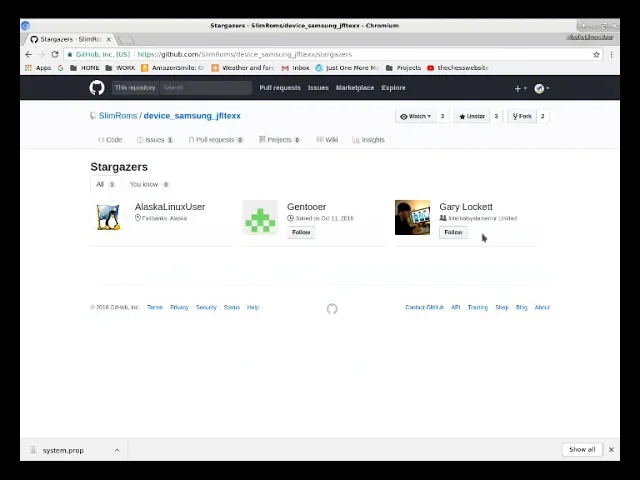Click the AlaskaLinuxUser penguin avatar
The image size is (640, 480).
pyautogui.click(x=108, y=217)
